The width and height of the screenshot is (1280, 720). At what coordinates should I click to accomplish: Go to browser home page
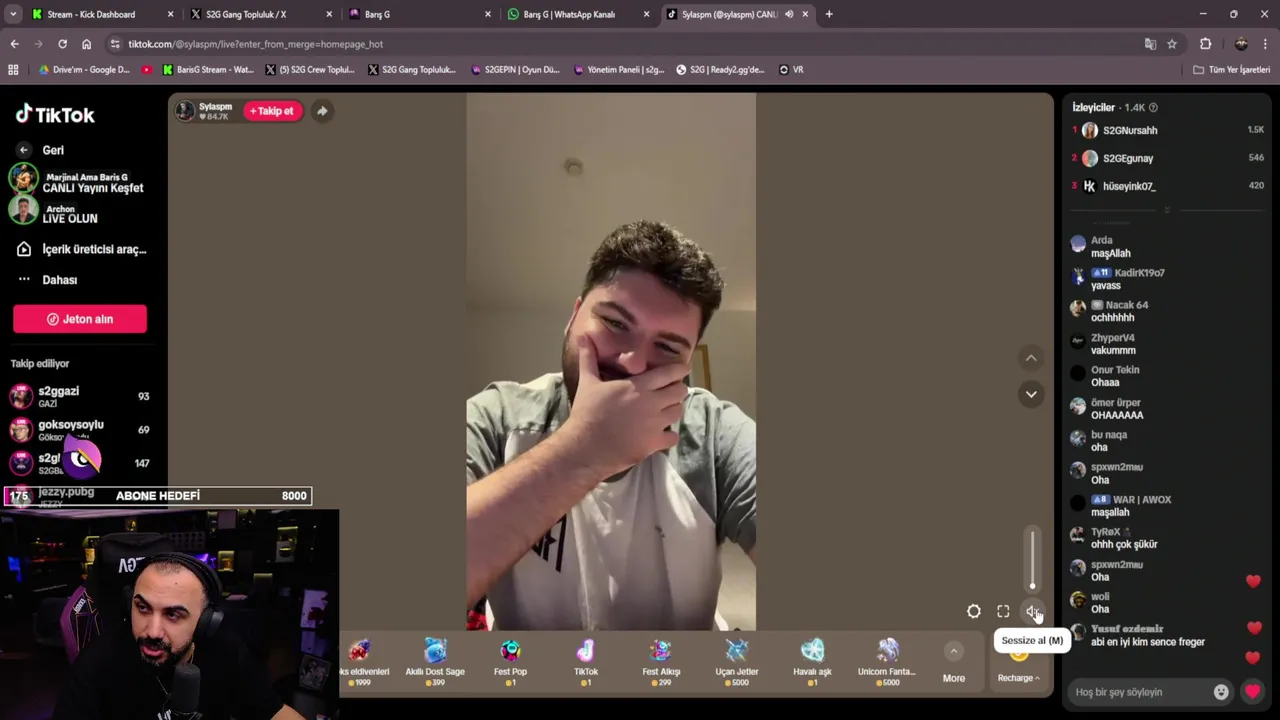click(x=87, y=44)
